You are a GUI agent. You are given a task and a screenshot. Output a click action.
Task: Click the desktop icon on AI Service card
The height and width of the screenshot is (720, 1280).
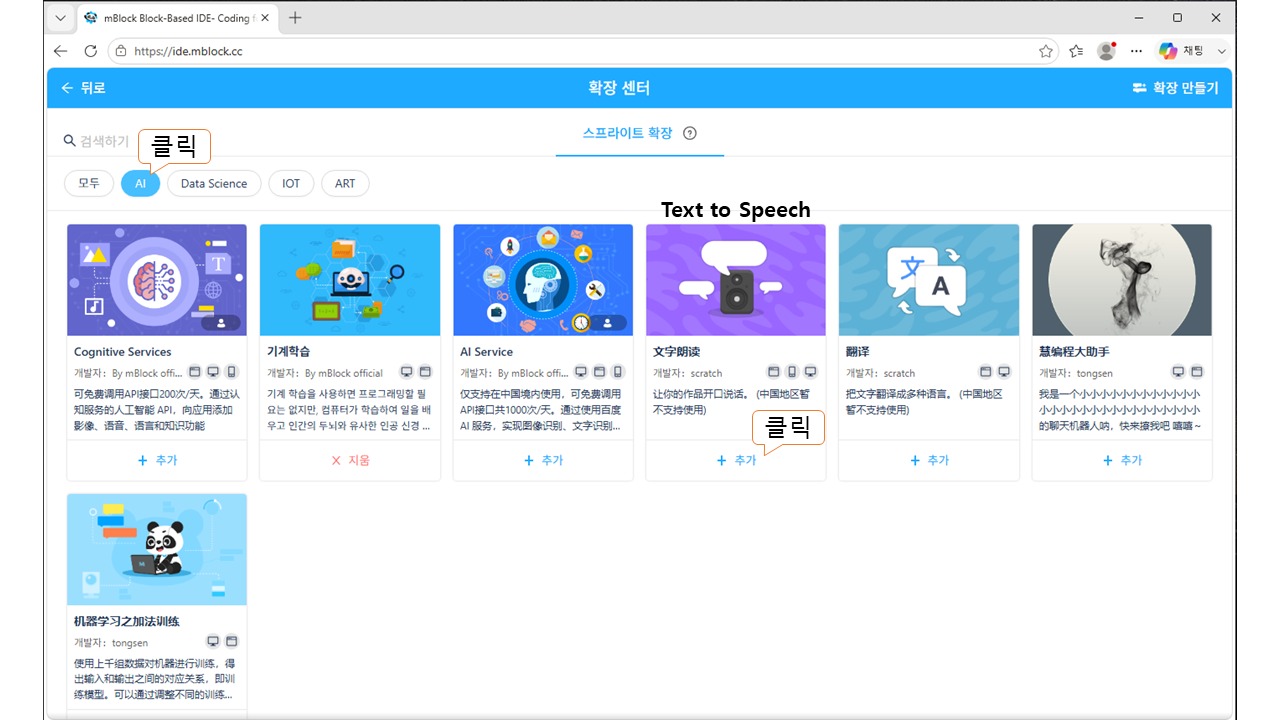(581, 372)
